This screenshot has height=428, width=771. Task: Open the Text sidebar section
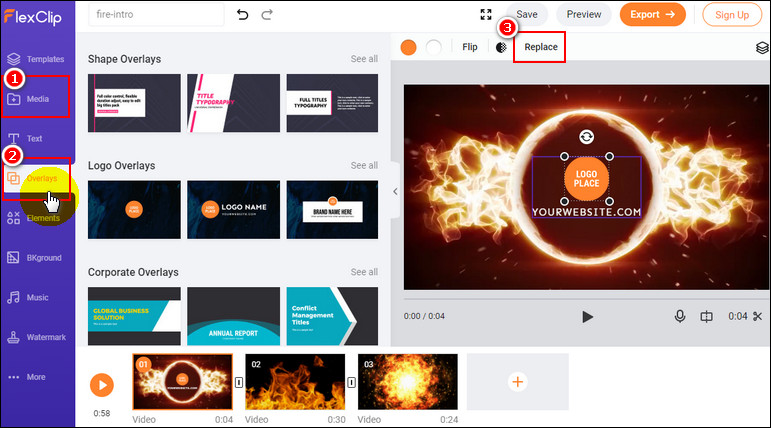pyautogui.click(x=26, y=139)
